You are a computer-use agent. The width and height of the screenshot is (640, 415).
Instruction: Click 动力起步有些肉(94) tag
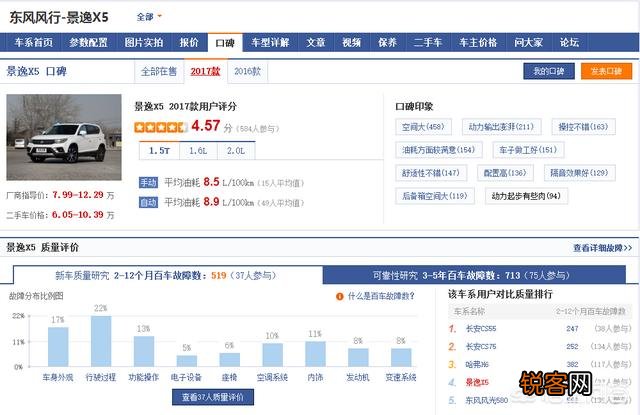(x=527, y=196)
